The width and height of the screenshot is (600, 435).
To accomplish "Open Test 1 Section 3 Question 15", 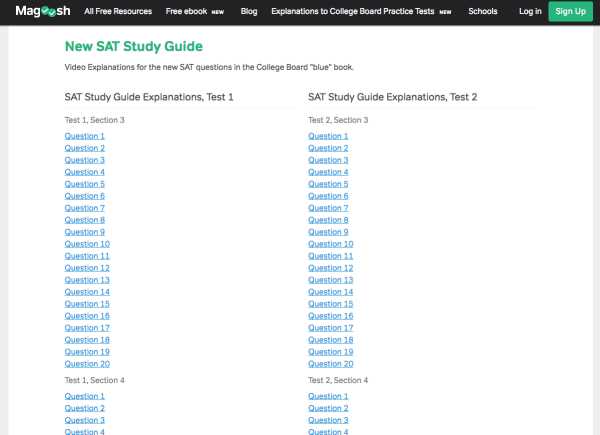I will [x=87, y=304].
